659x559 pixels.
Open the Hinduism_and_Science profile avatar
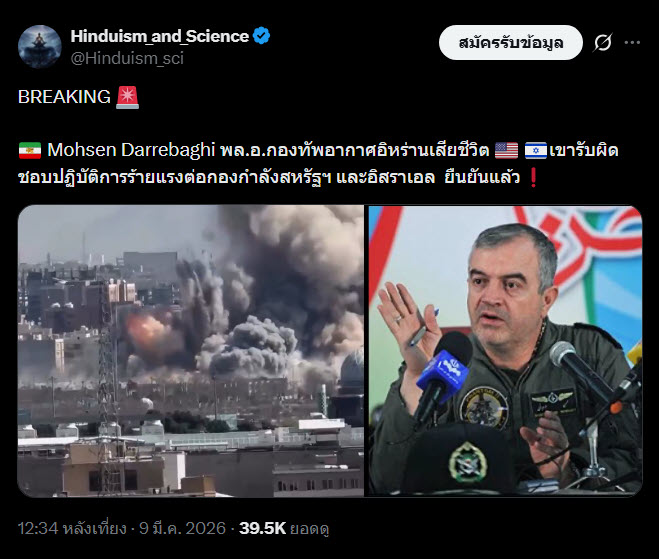(x=40, y=47)
